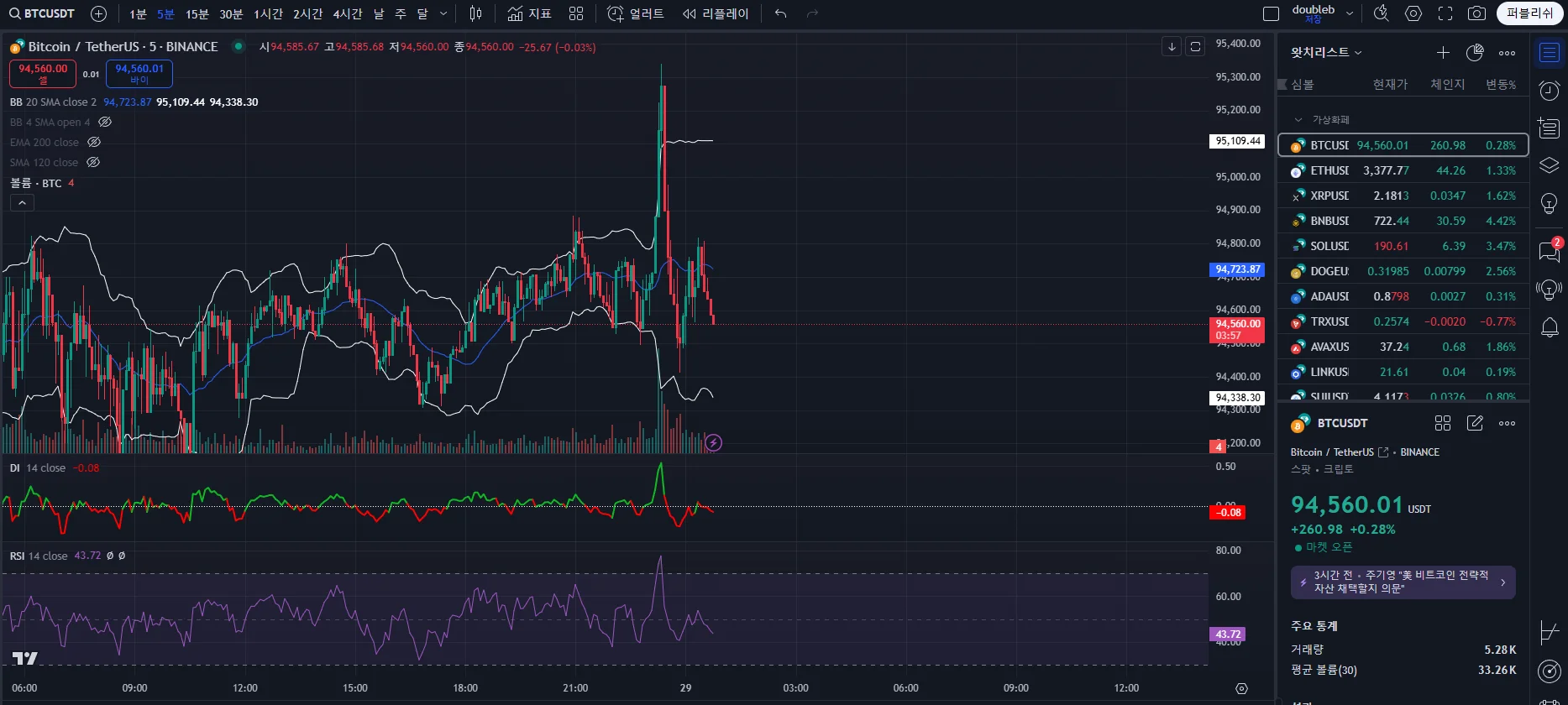Expand the 왓치리스트 dropdown
Image resolution: width=1568 pixels, height=705 pixels.
point(1326,52)
